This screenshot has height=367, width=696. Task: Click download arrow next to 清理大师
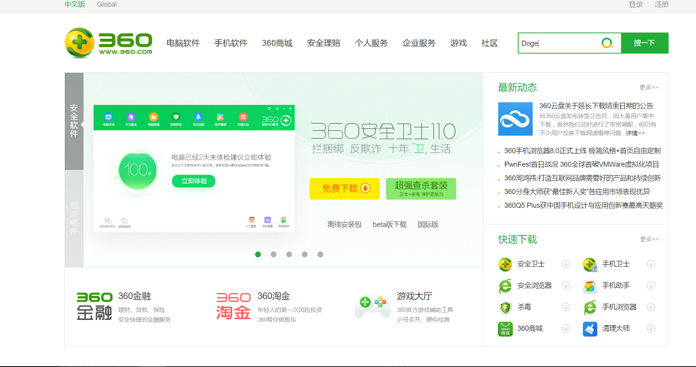pyautogui.click(x=651, y=328)
